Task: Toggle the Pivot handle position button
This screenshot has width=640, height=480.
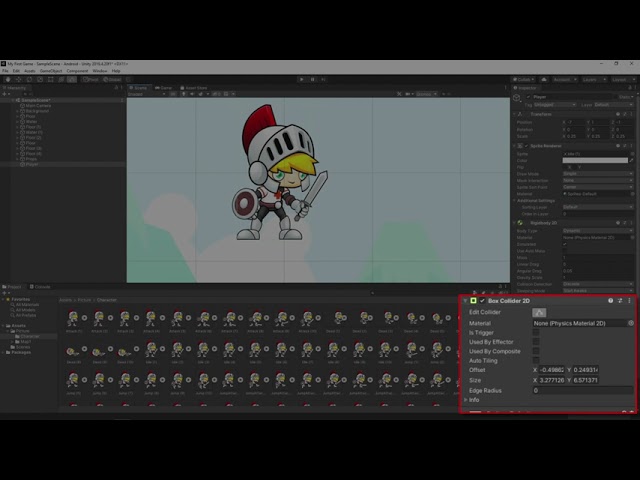Action: [91, 79]
